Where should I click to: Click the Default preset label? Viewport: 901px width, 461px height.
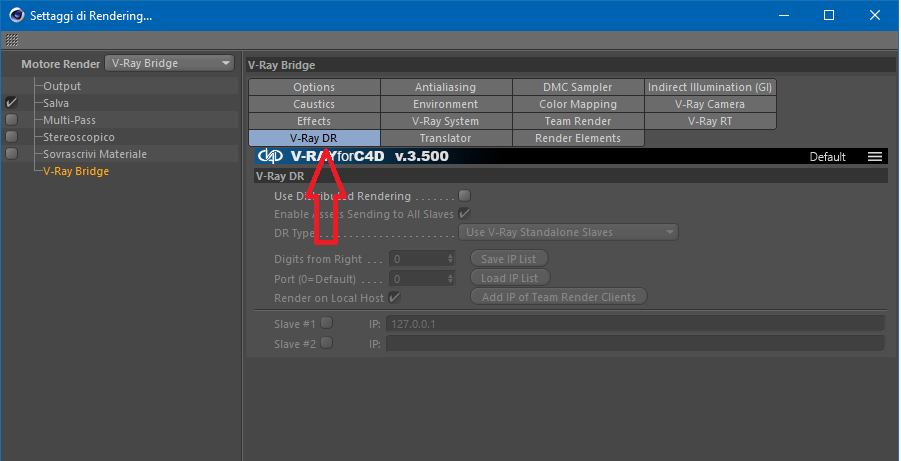tap(827, 157)
